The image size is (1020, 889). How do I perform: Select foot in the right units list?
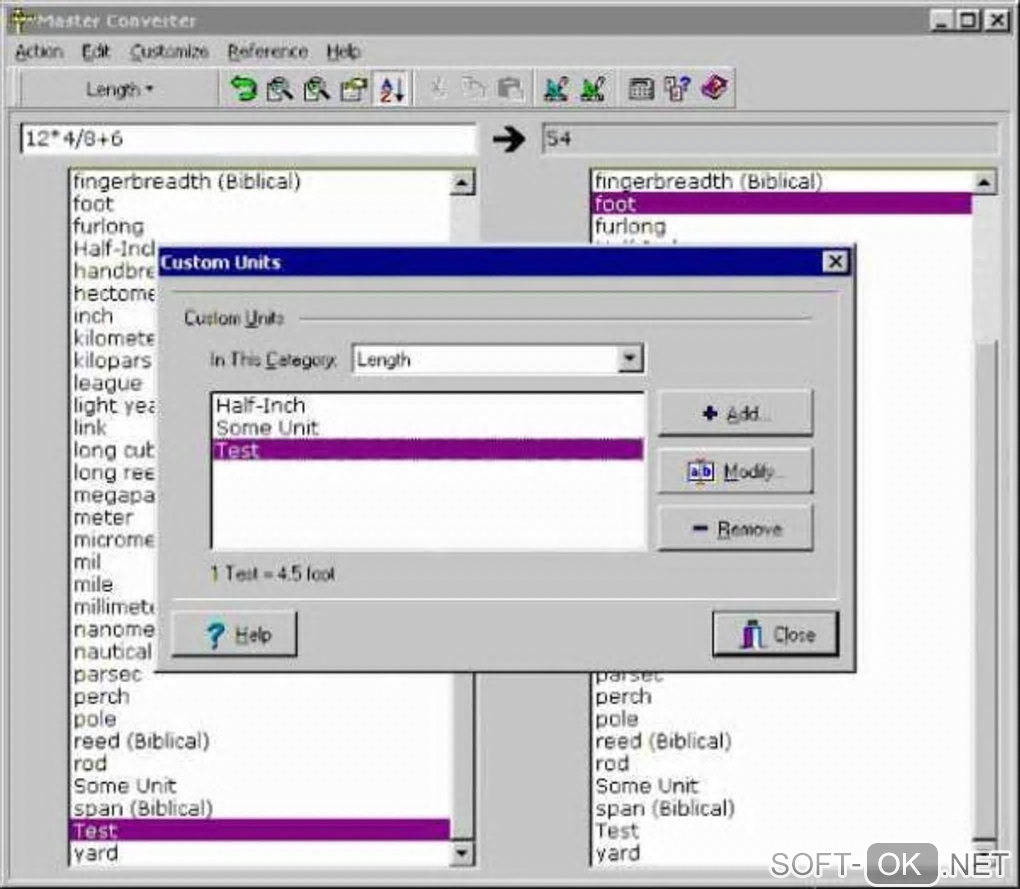(x=783, y=204)
